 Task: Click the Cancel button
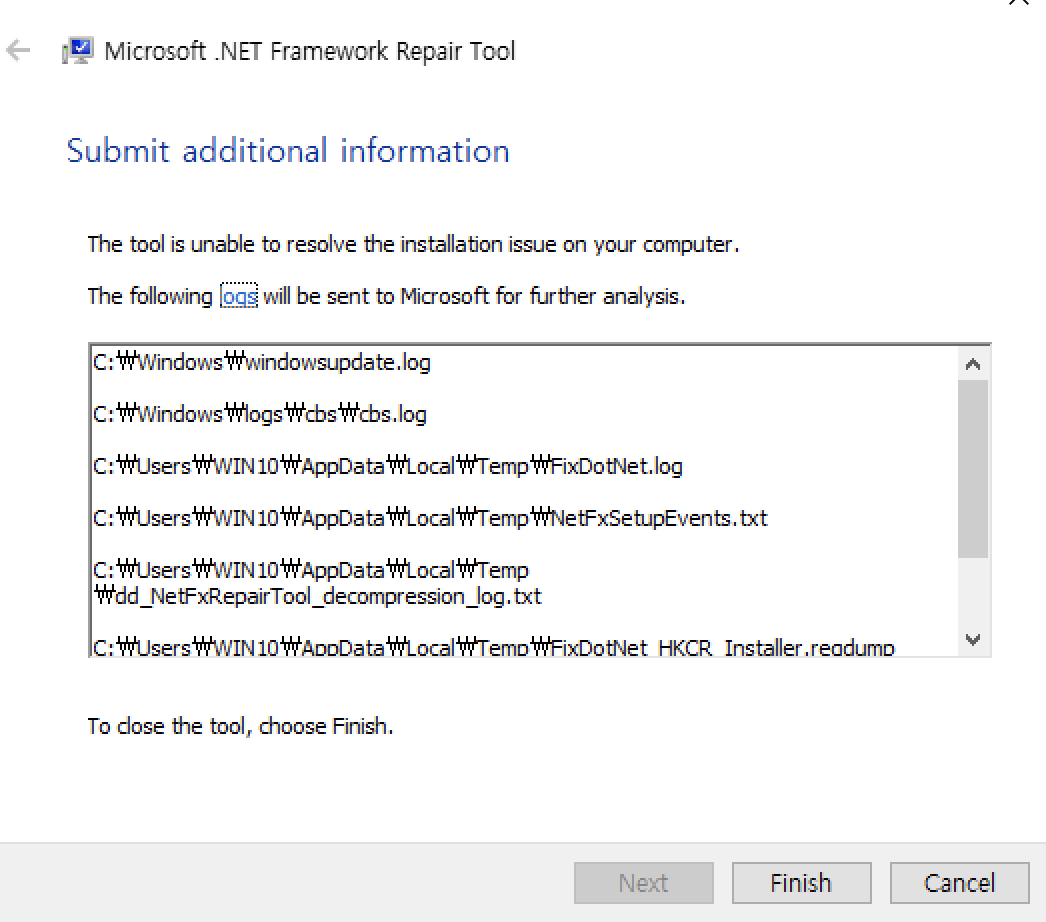pos(959,883)
